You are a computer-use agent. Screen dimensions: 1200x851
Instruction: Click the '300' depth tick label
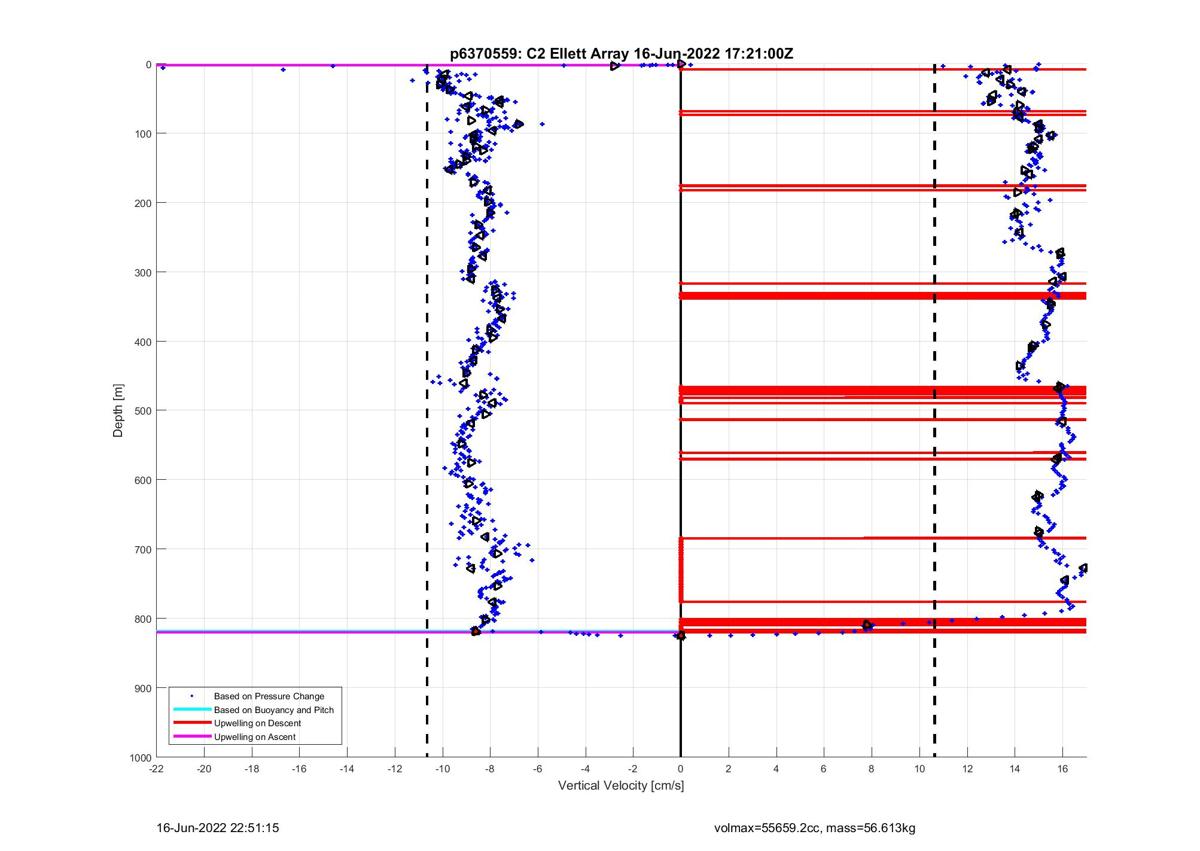click(142, 272)
